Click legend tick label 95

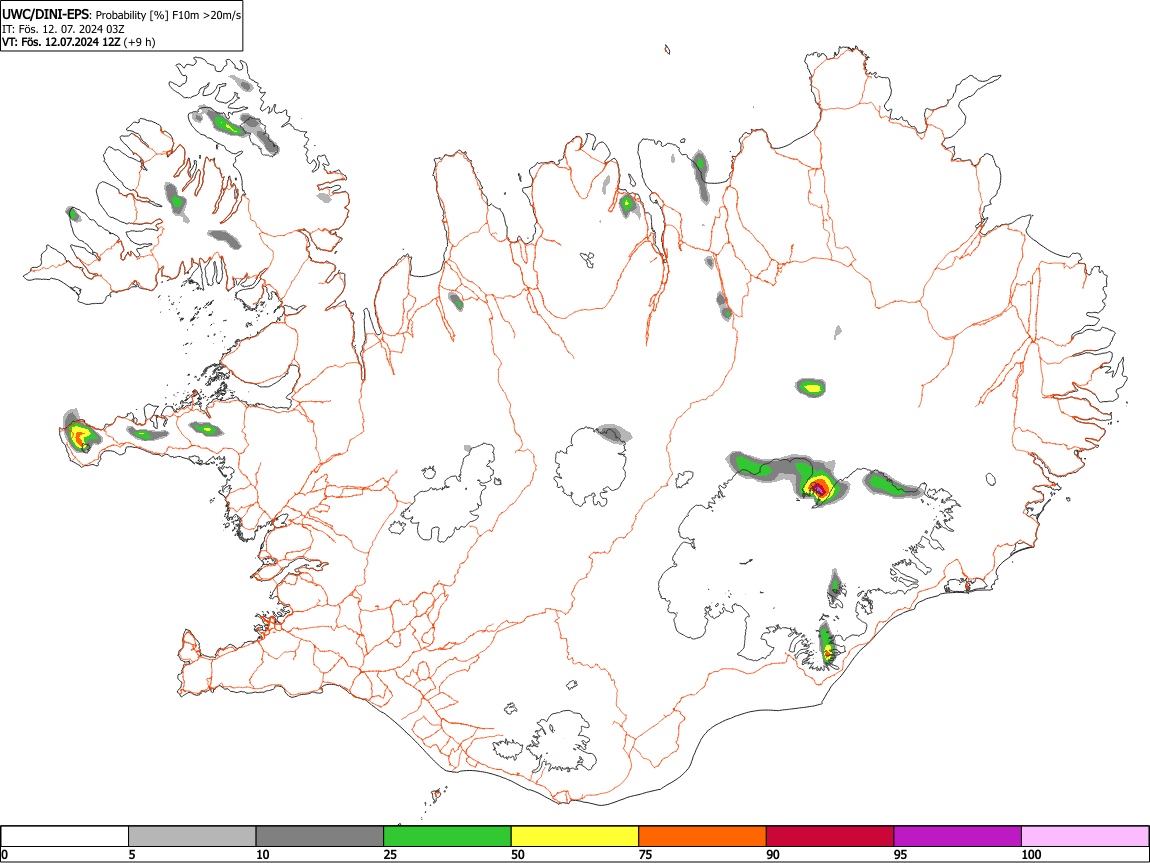click(901, 854)
